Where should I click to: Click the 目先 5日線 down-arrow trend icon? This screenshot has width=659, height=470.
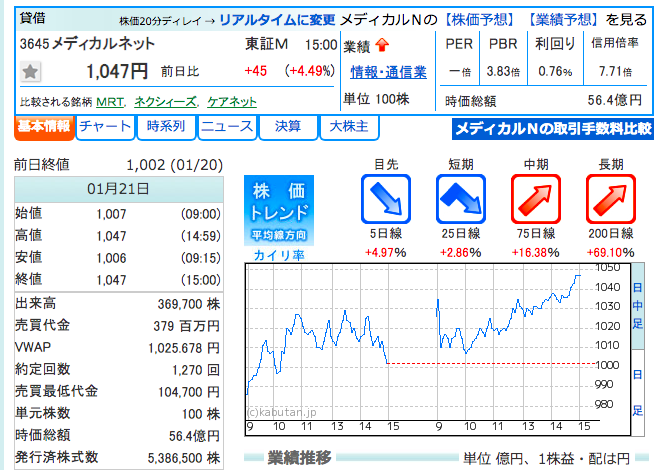(x=386, y=199)
